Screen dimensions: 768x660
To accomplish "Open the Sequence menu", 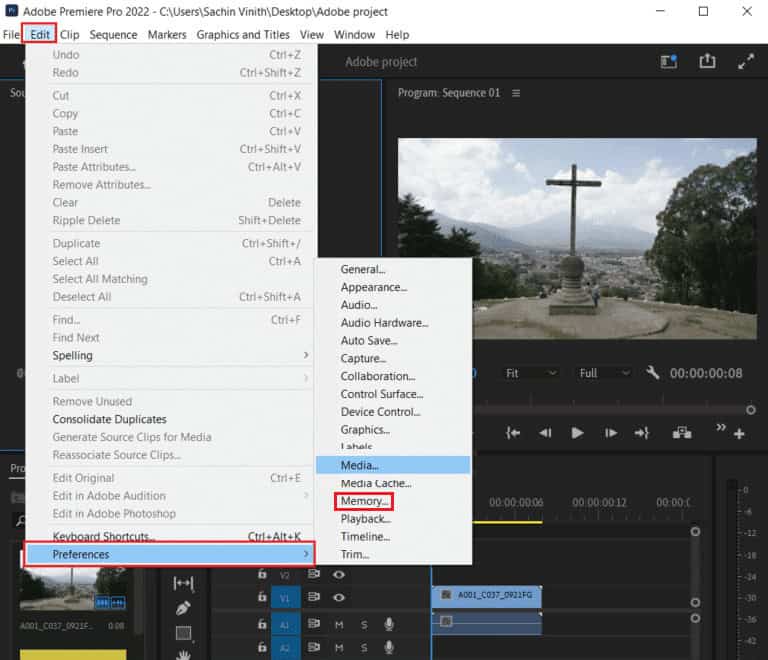I will pos(113,35).
